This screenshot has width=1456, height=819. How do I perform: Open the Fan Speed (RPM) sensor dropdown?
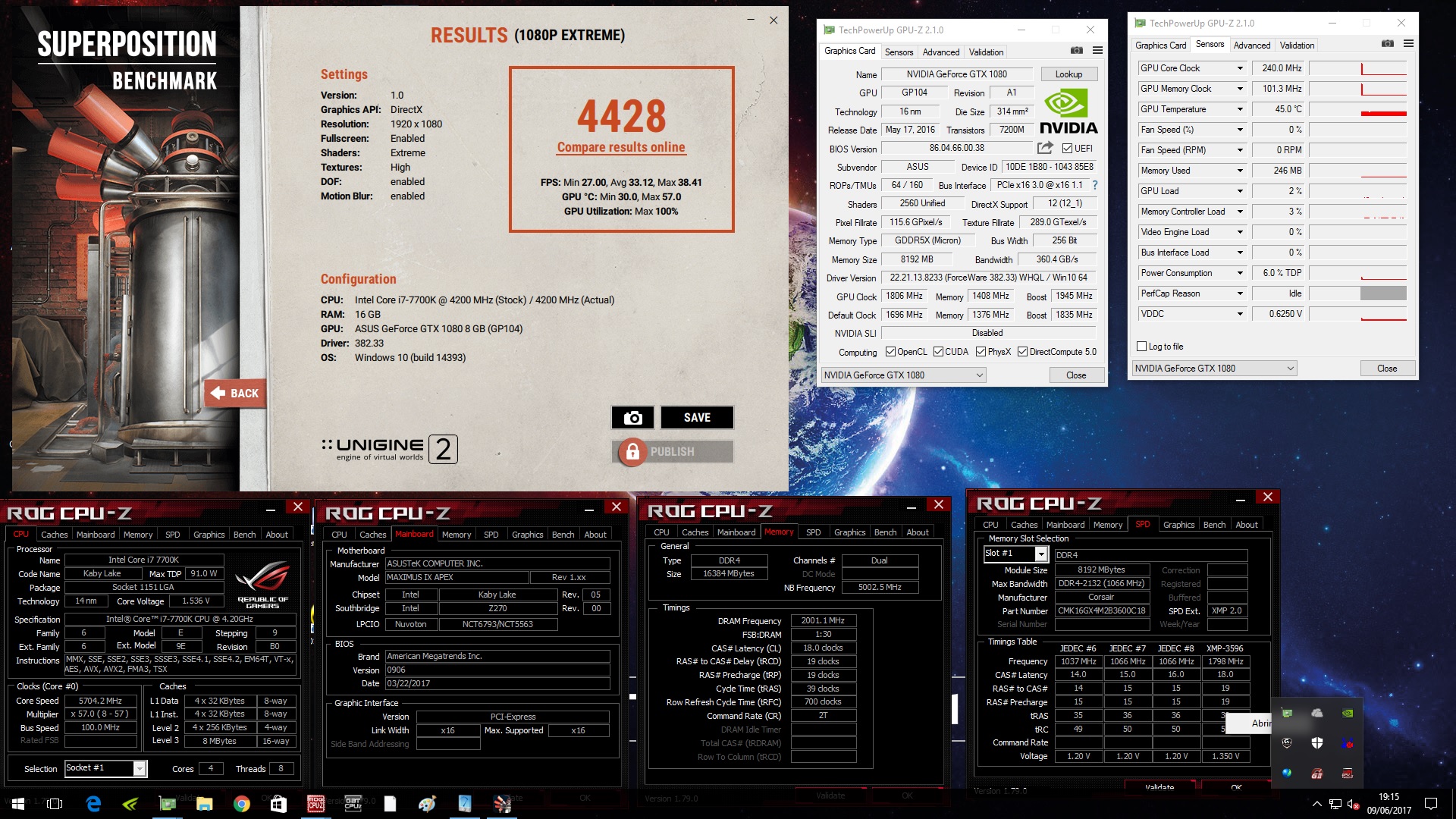(1240, 150)
